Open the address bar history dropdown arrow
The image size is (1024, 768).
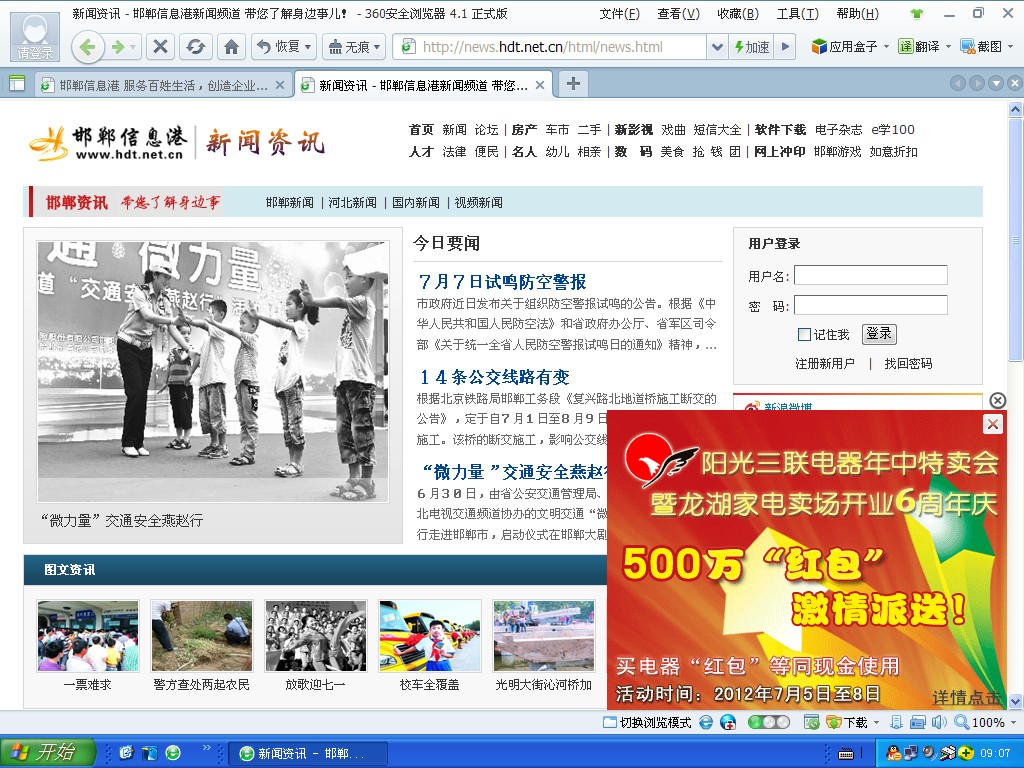coord(717,46)
